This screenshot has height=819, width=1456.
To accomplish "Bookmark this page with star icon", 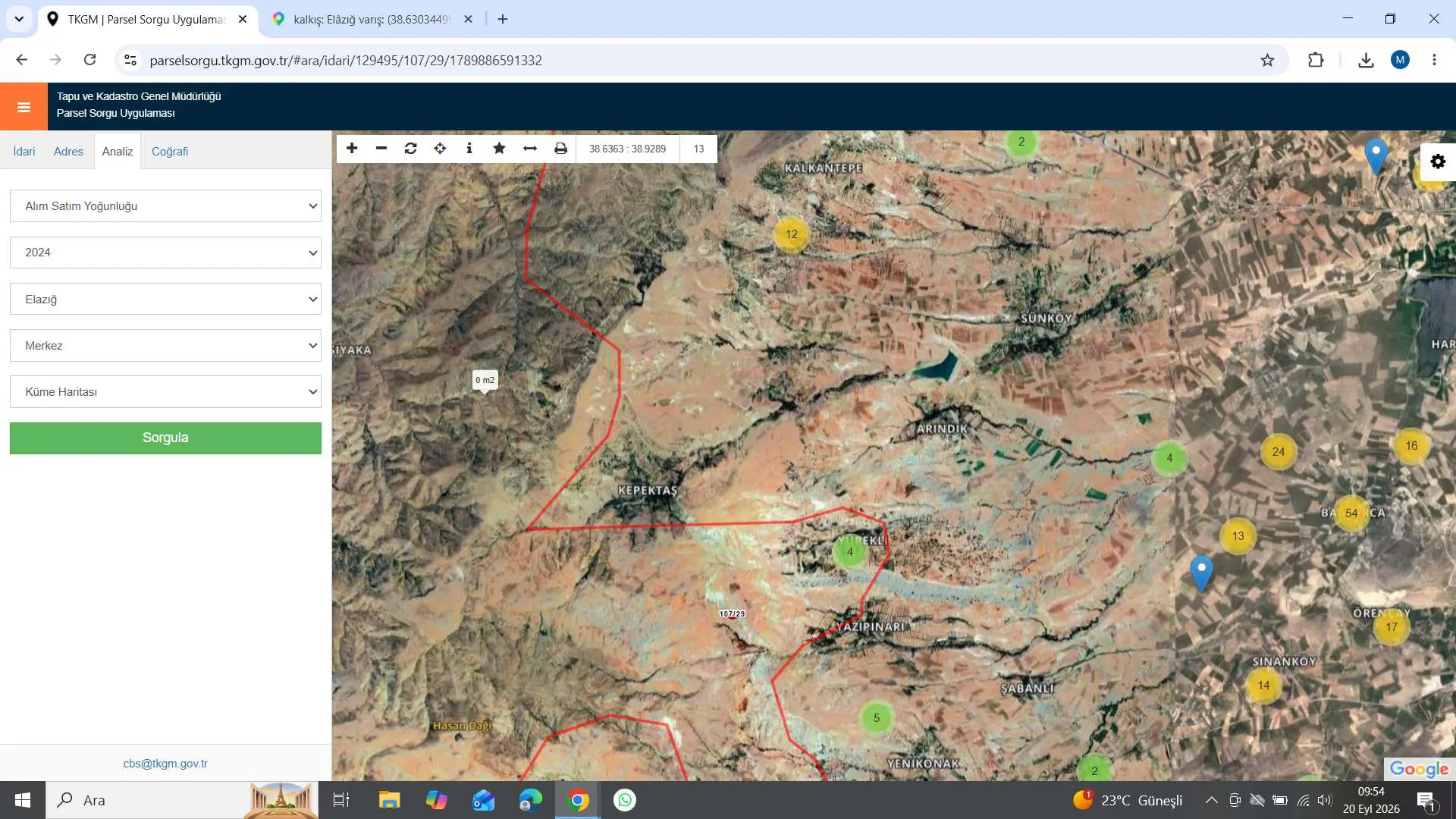I will click(1267, 60).
